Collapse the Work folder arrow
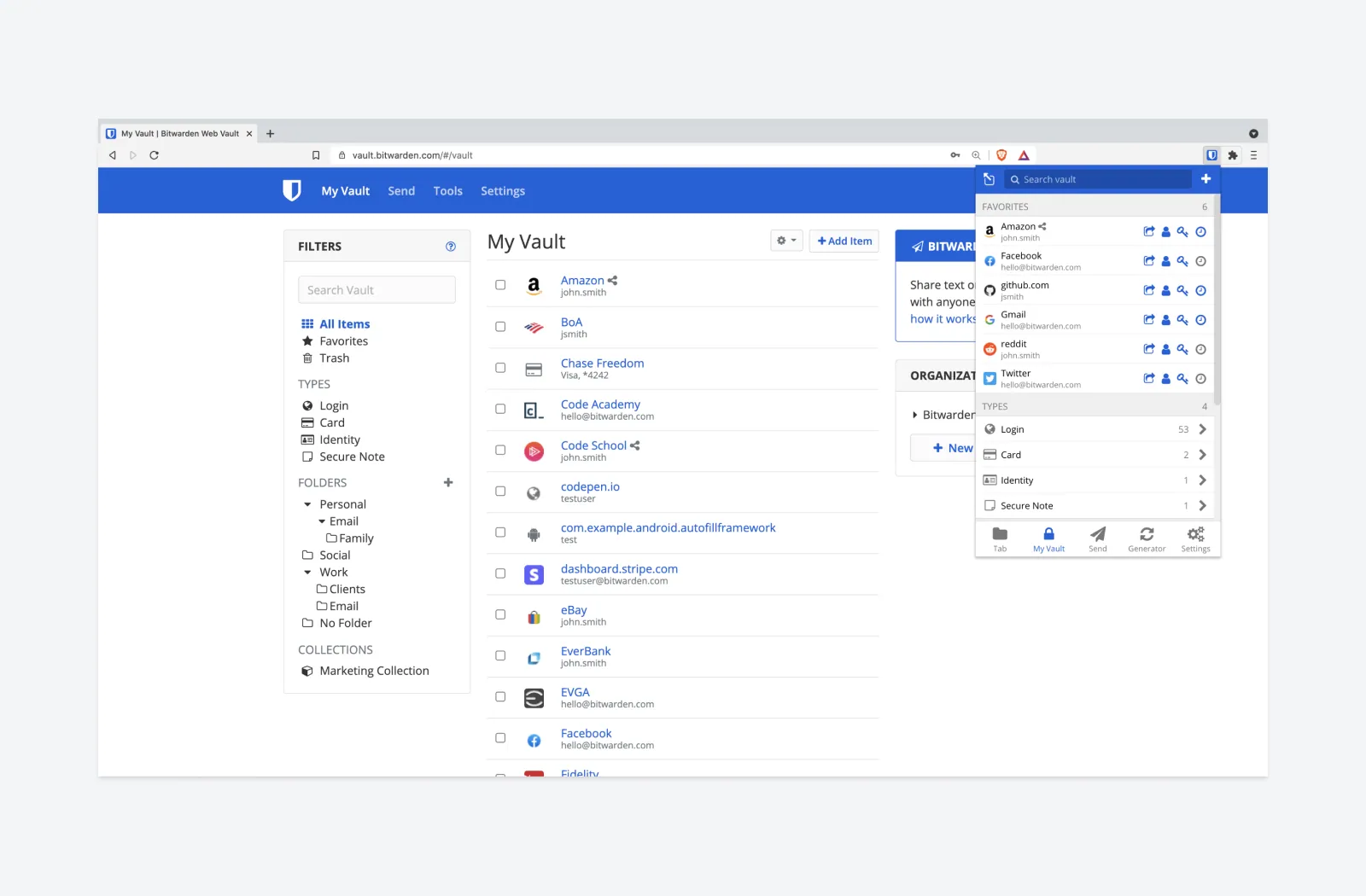The width and height of the screenshot is (1366, 896). click(x=307, y=573)
